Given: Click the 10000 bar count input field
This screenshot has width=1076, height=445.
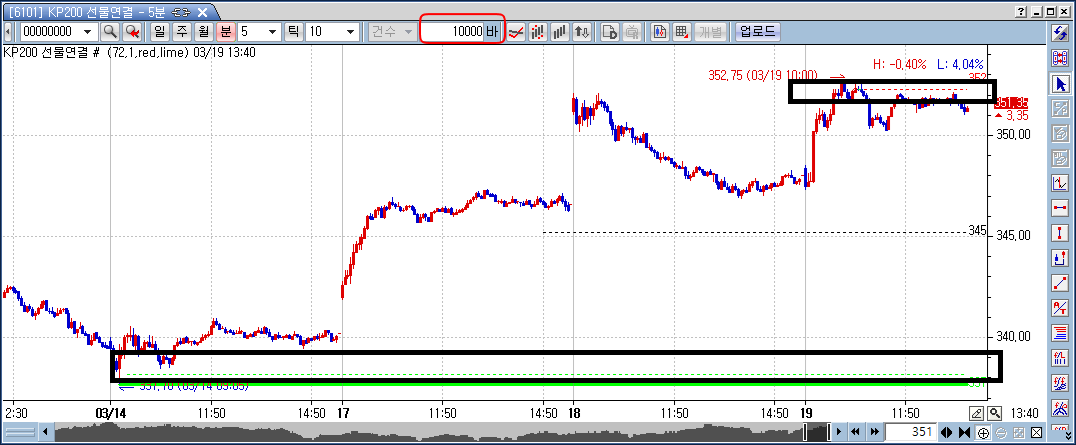Looking at the screenshot, I should coord(454,31).
